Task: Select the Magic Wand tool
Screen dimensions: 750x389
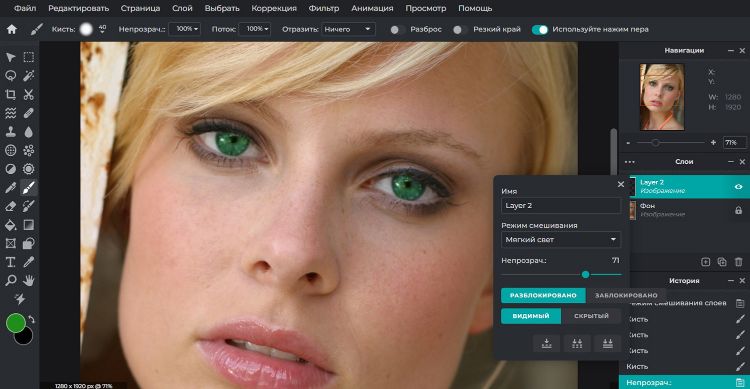Action: [29, 76]
